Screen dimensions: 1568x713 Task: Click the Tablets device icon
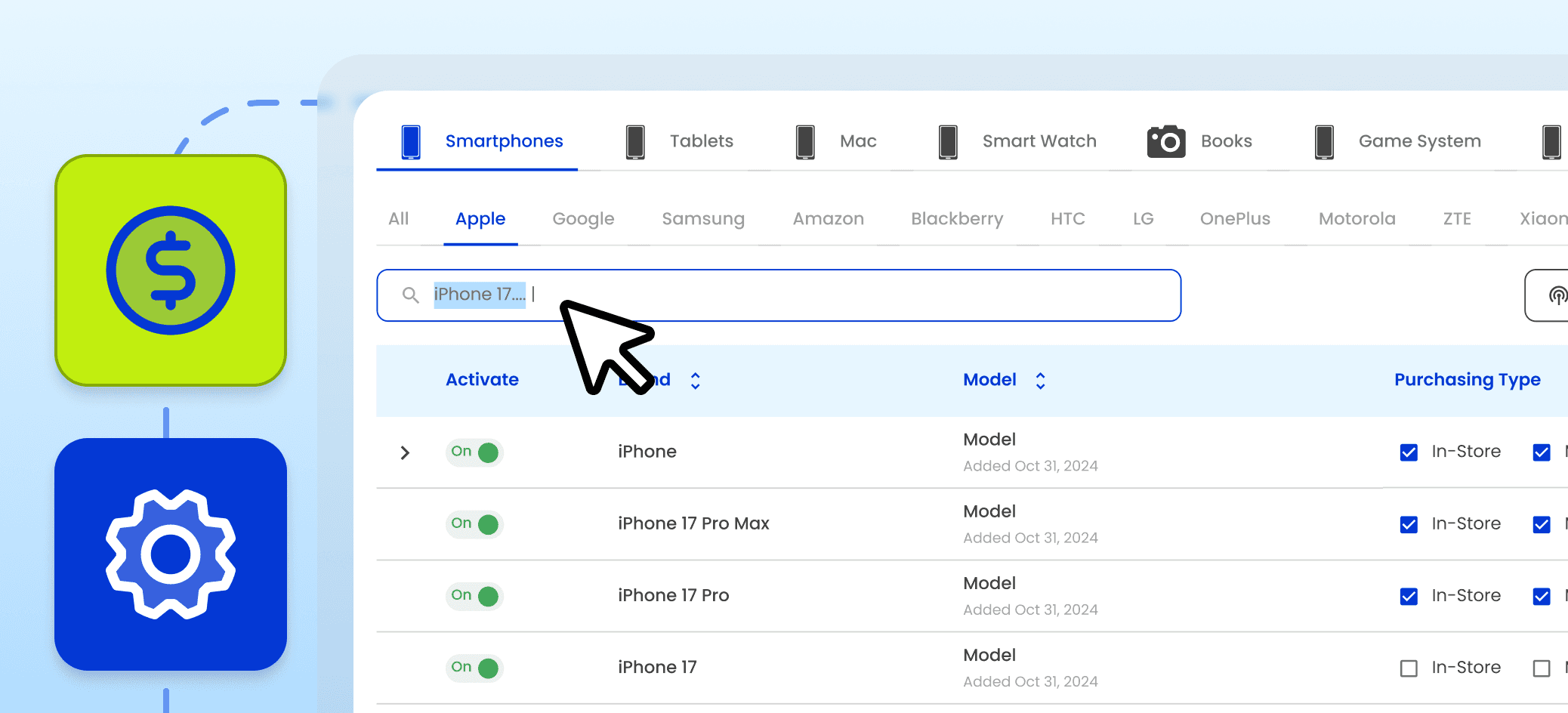click(x=635, y=141)
